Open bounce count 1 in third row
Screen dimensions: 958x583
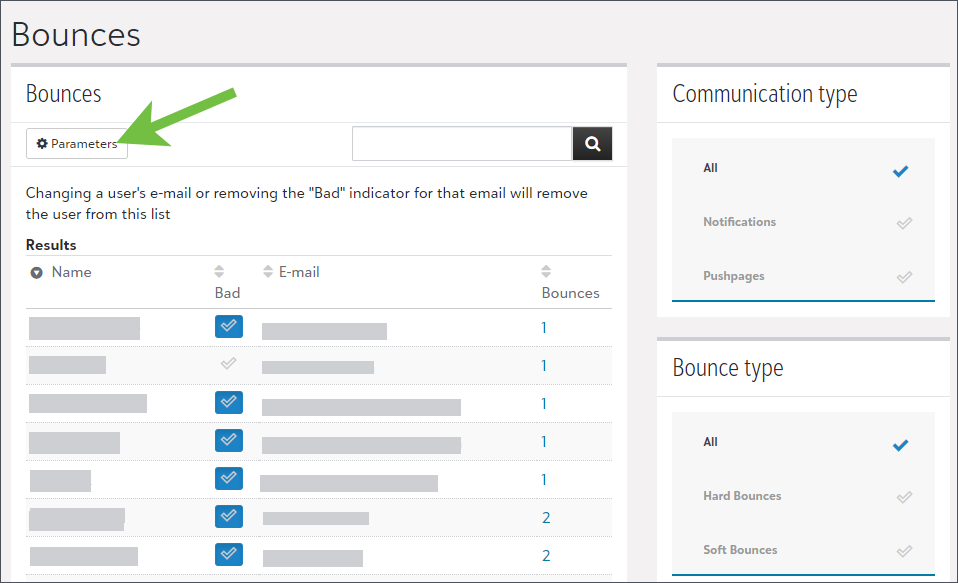(544, 403)
